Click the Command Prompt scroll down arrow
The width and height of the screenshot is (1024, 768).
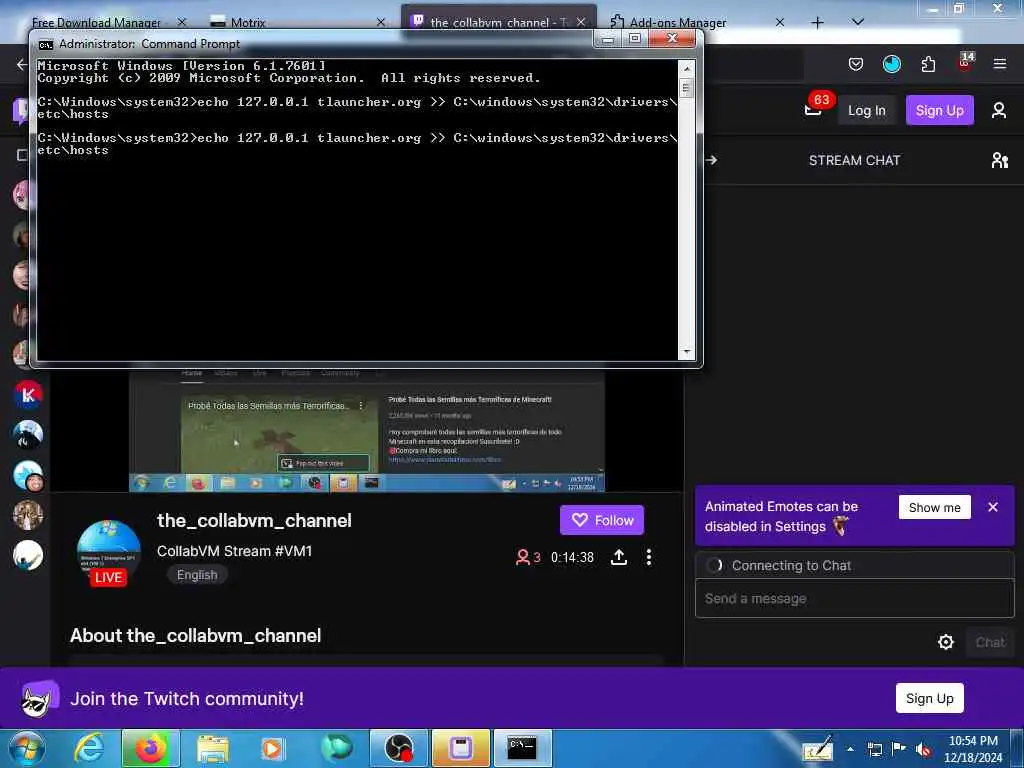pyautogui.click(x=686, y=352)
